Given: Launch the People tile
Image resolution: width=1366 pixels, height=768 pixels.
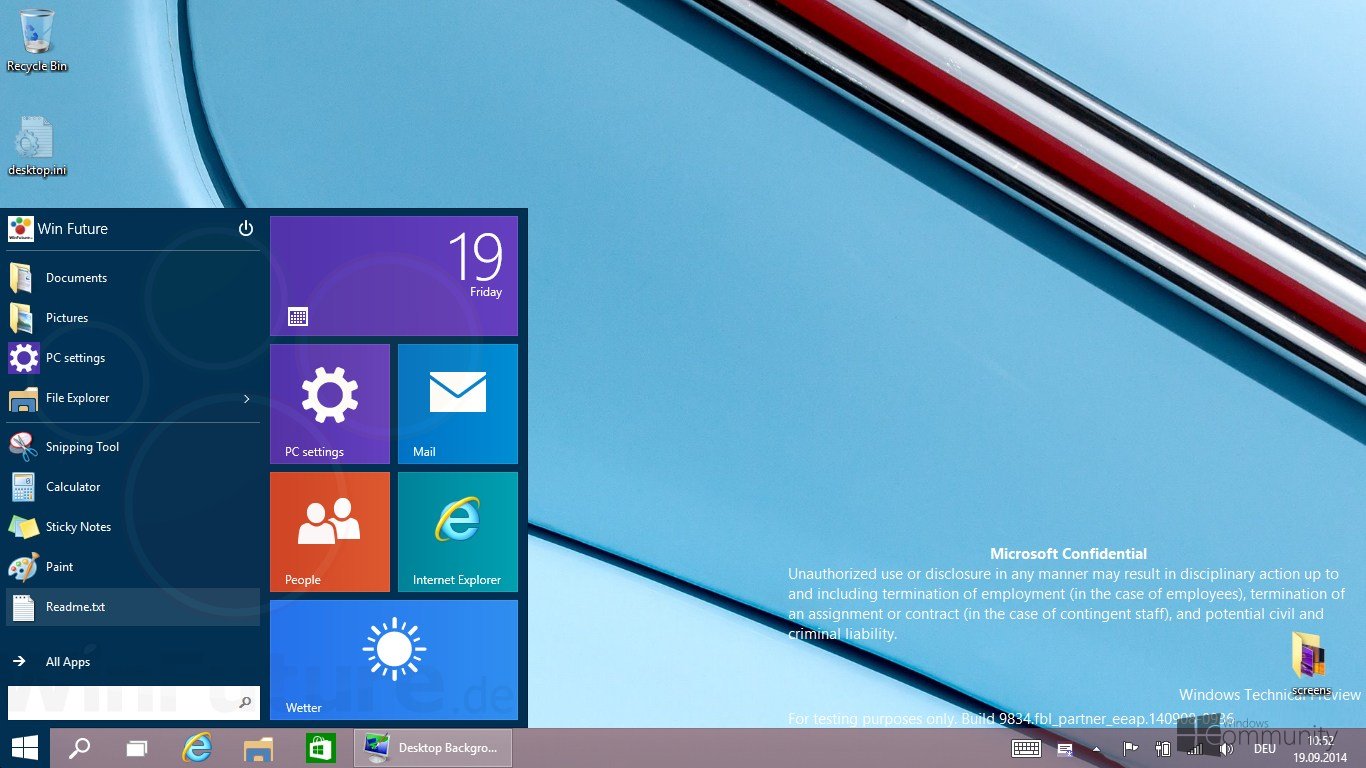Looking at the screenshot, I should 330,531.
